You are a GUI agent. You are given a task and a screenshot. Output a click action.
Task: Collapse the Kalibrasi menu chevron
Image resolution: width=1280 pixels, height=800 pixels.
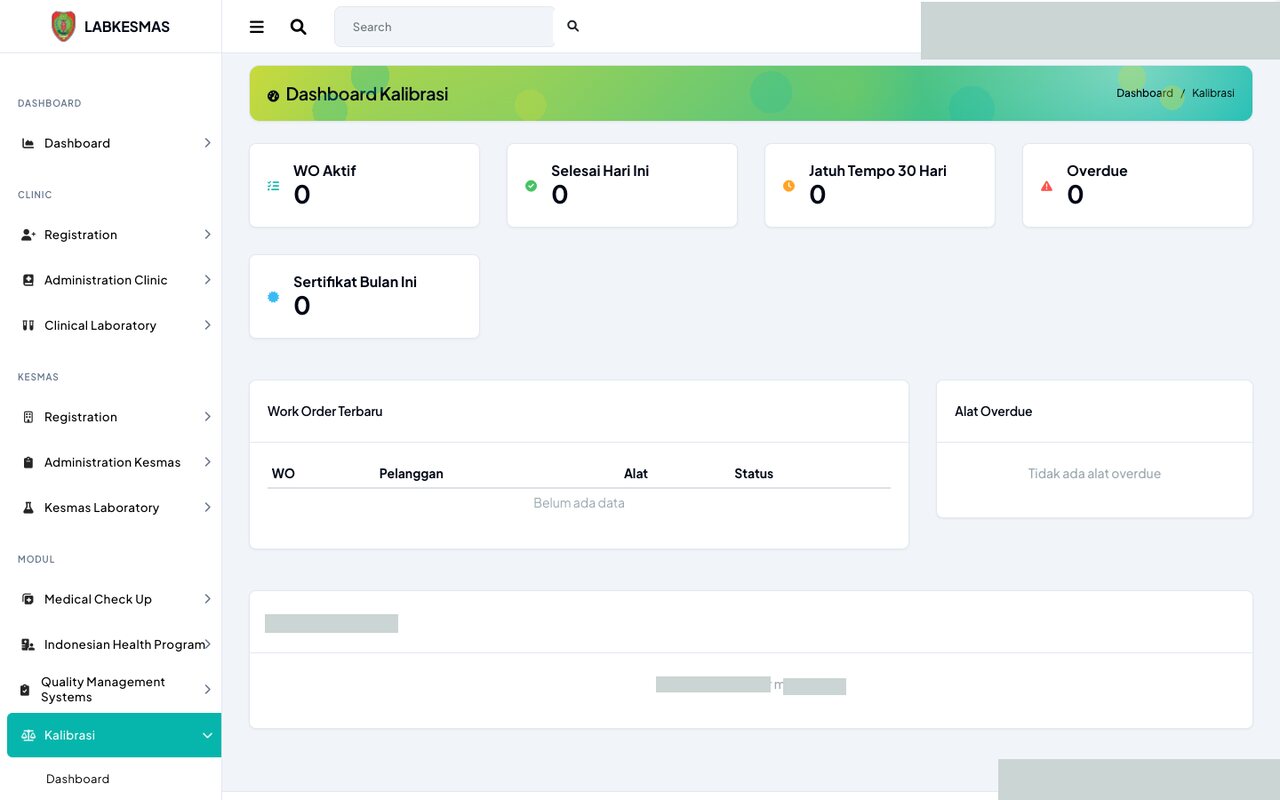tap(207, 735)
